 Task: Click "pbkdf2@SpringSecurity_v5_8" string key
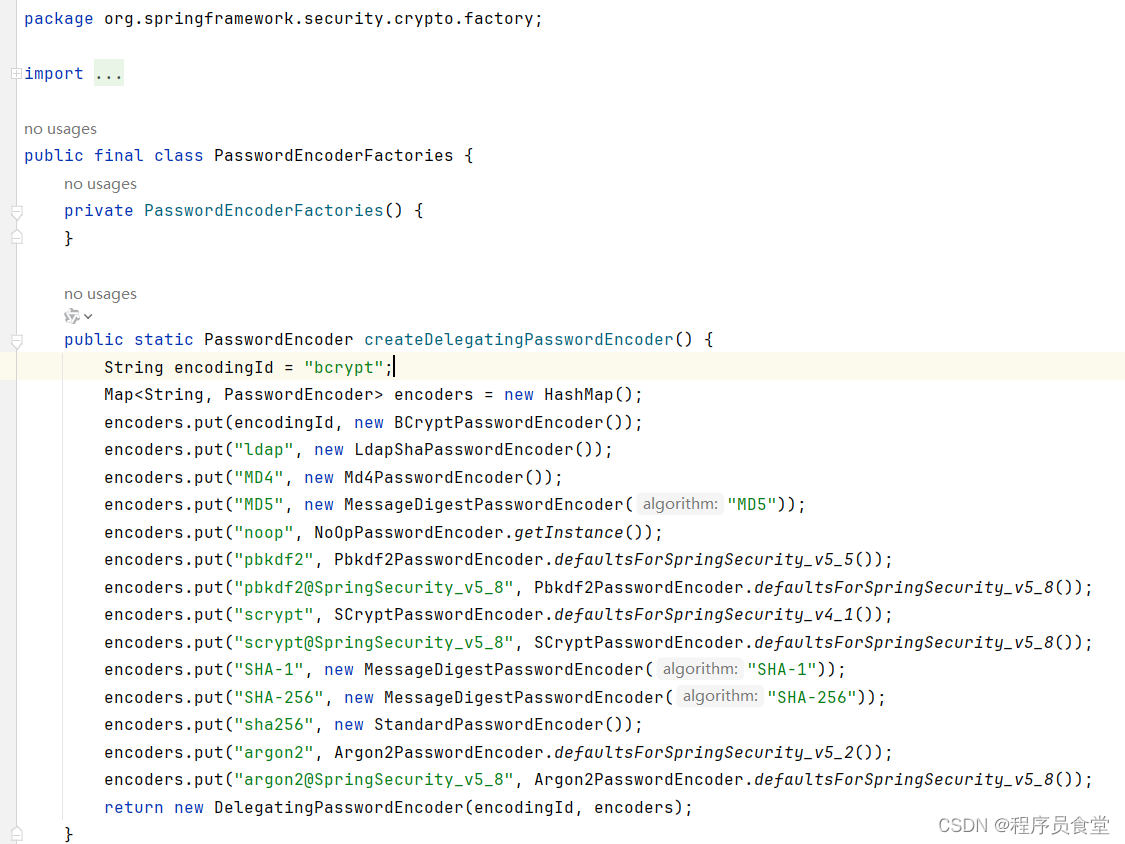pyautogui.click(x=374, y=588)
